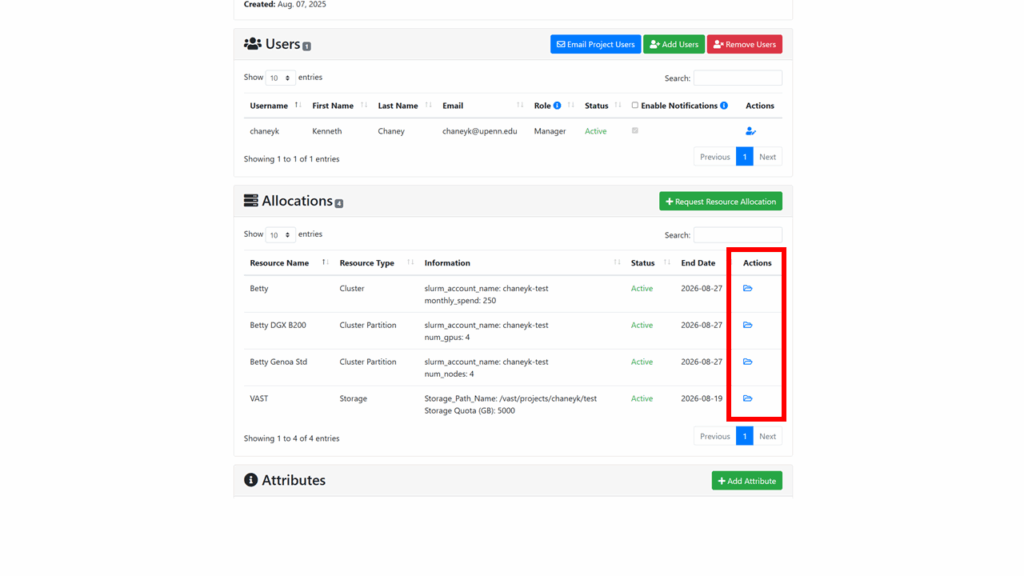Image resolution: width=1024 pixels, height=576 pixels.
Task: Click Next in the Users table pagination
Action: click(x=767, y=157)
